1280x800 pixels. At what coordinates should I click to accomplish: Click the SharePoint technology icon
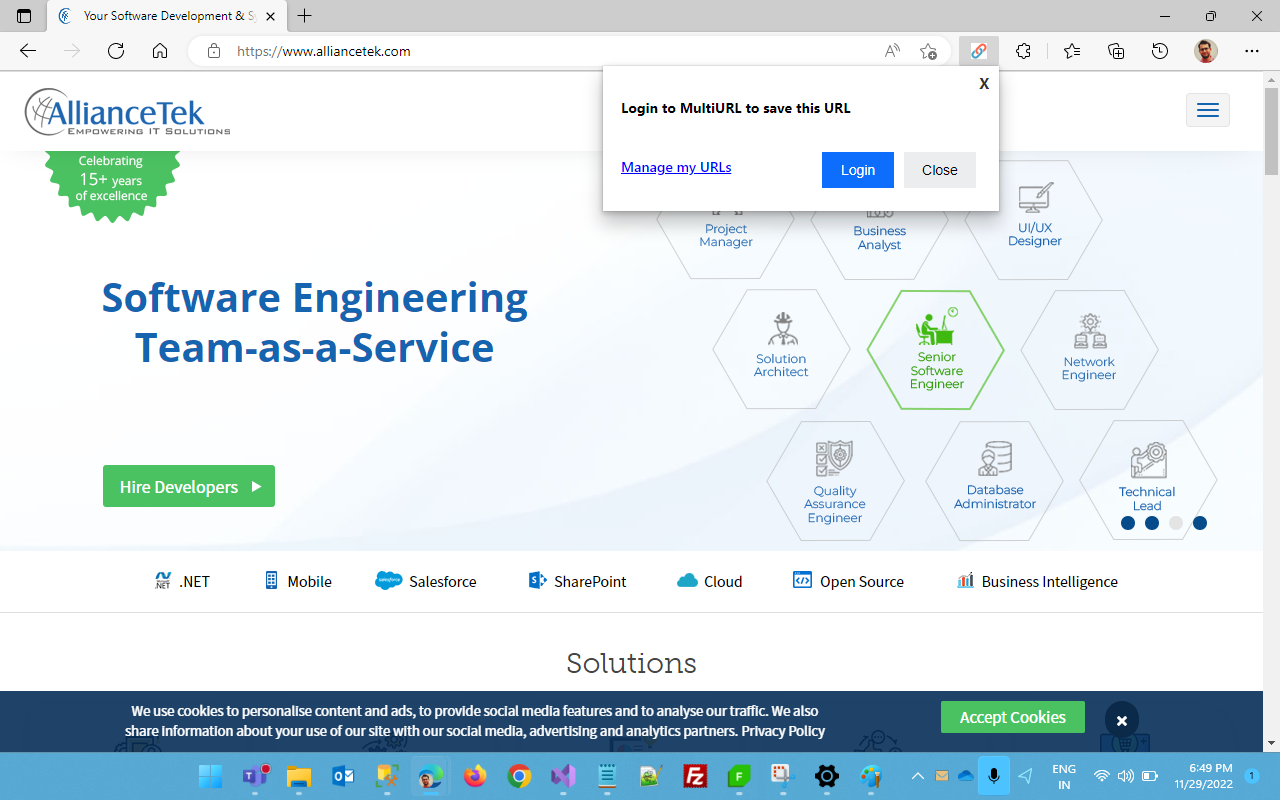coord(537,580)
